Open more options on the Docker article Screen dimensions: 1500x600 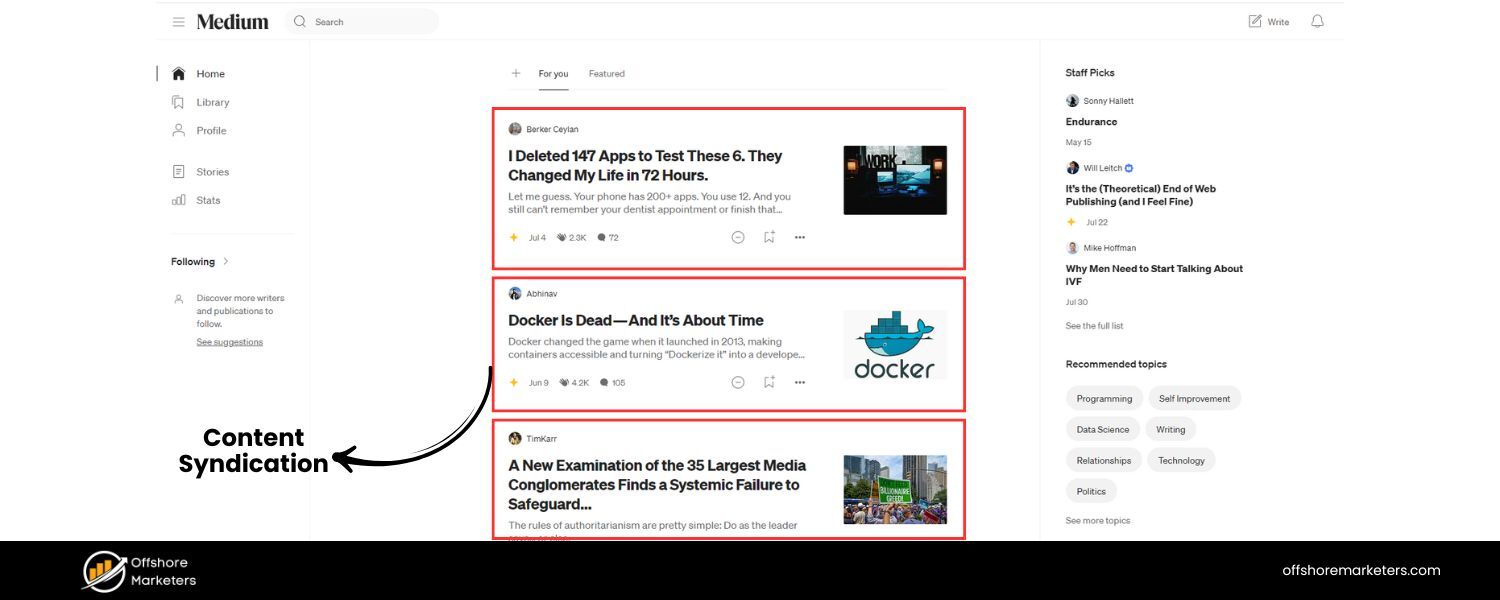(x=799, y=382)
